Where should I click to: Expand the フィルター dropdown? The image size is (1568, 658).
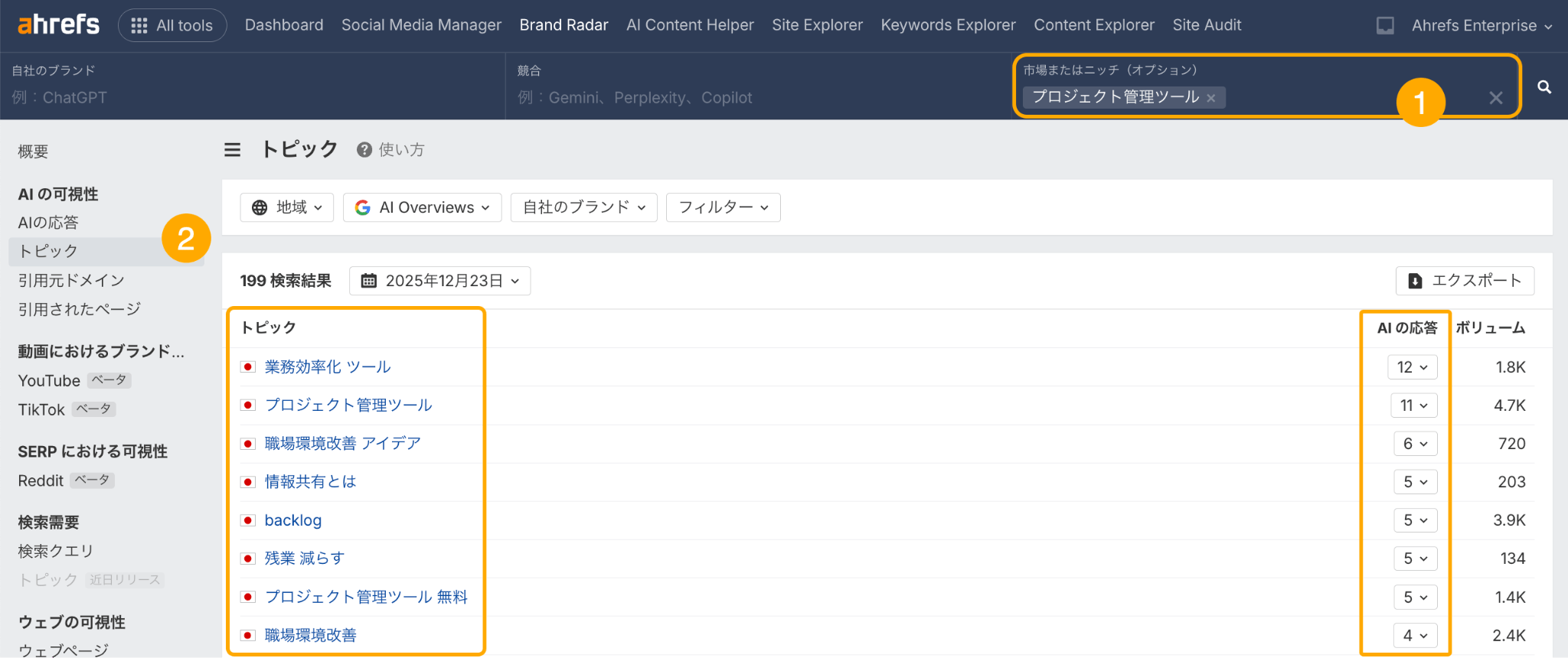(x=723, y=207)
